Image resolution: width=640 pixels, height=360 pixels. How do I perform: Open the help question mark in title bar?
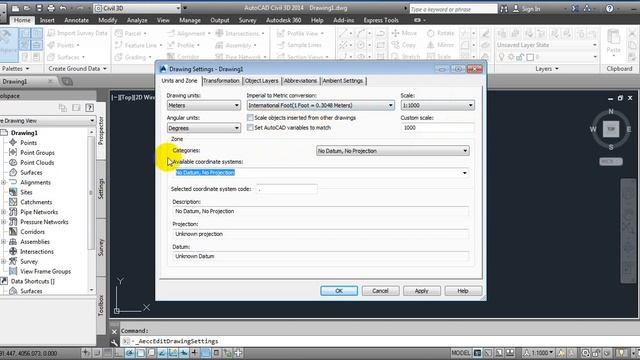pos(609,8)
